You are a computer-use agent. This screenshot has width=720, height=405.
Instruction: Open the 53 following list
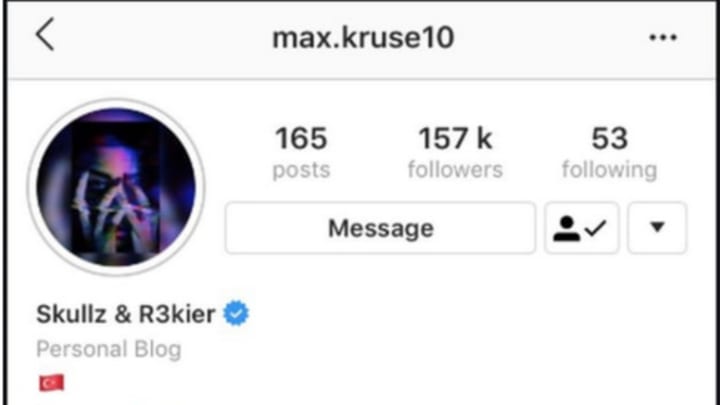pyautogui.click(x=609, y=153)
